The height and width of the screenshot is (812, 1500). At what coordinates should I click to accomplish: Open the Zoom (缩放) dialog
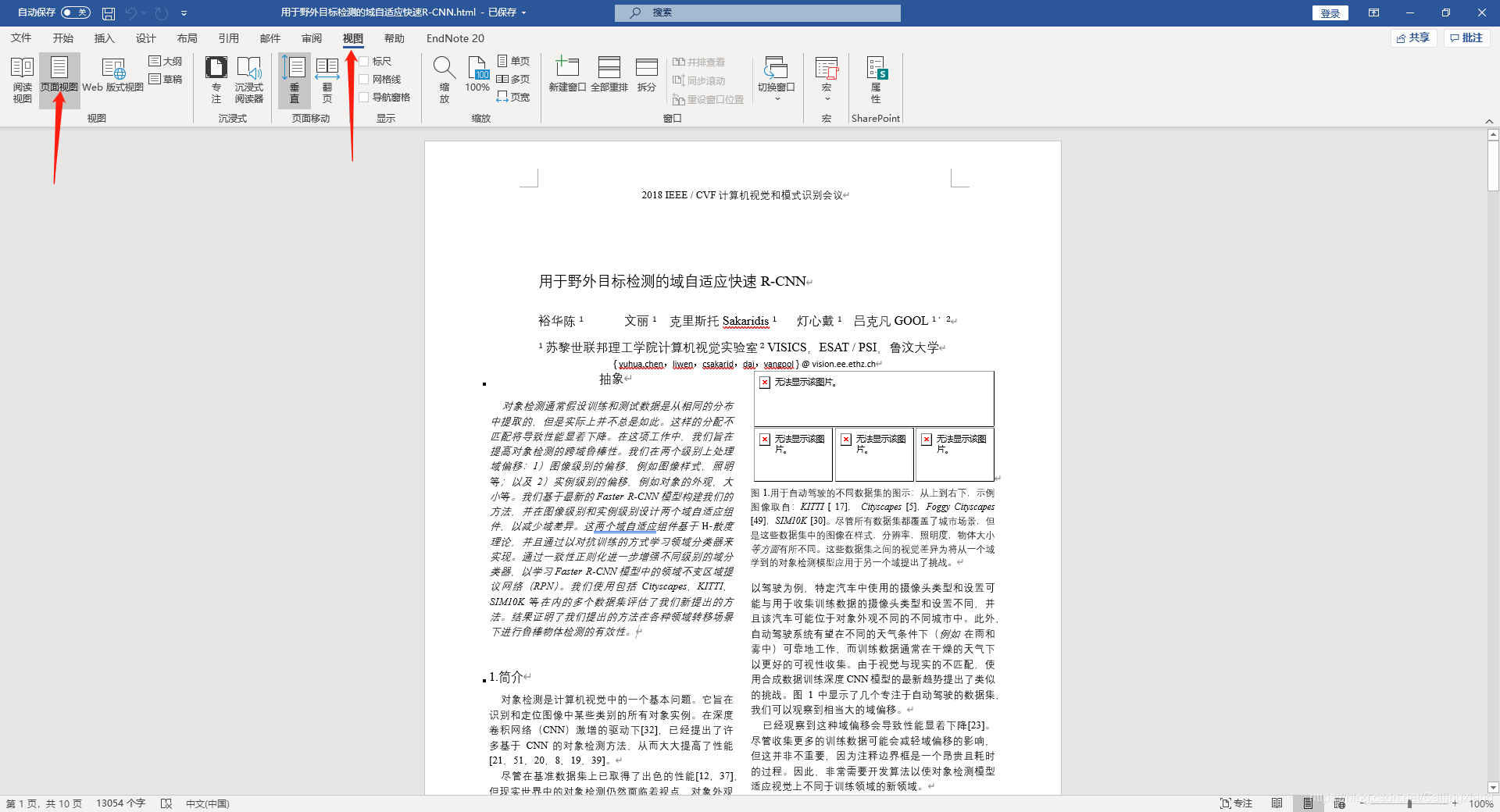[x=445, y=80]
